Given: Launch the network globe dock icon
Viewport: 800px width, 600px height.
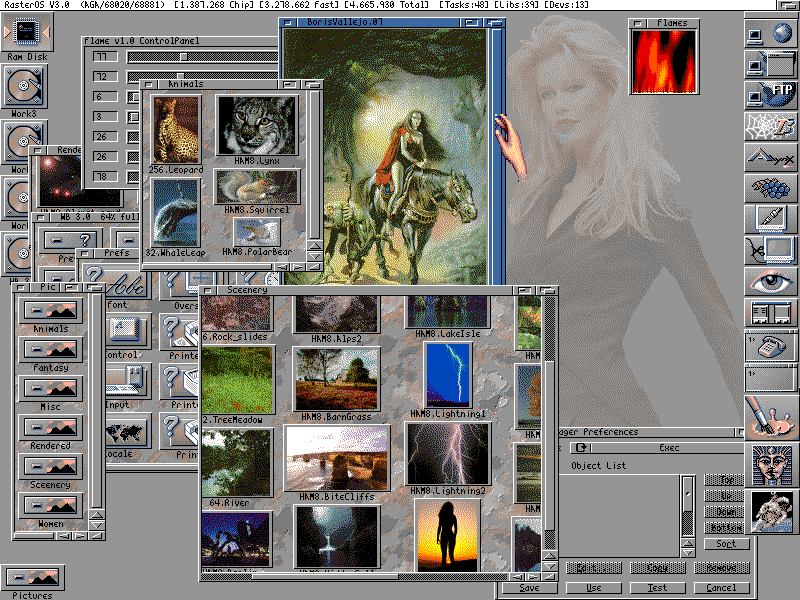Looking at the screenshot, I should click(x=770, y=34).
